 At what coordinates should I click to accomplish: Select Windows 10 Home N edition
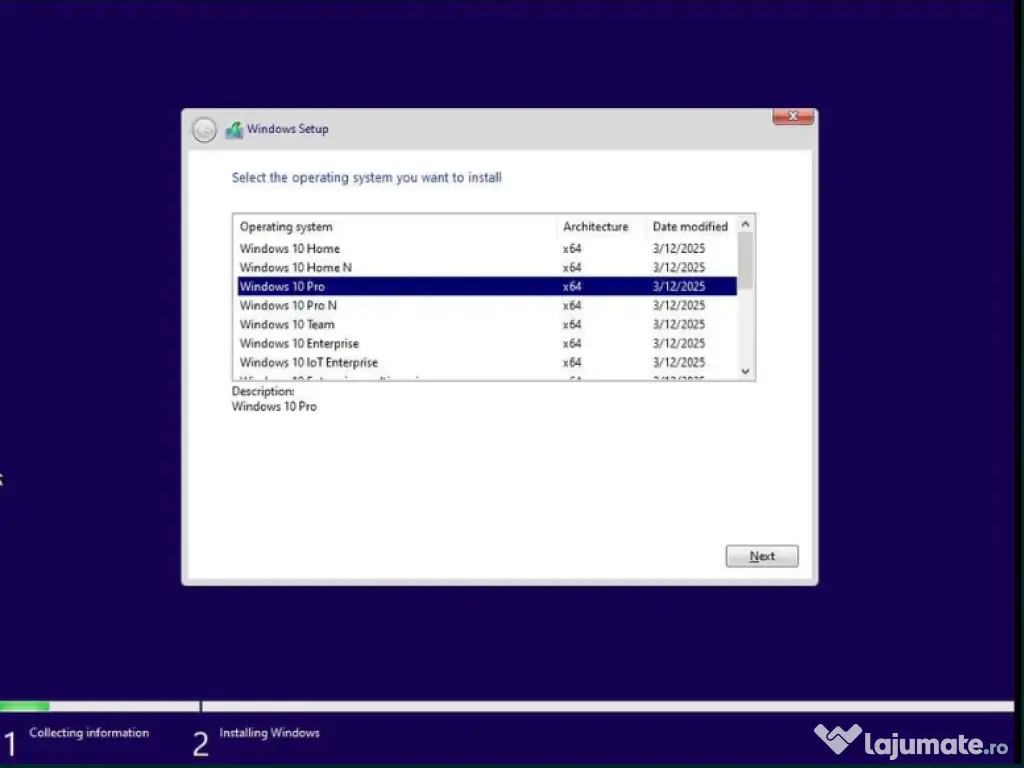point(296,268)
